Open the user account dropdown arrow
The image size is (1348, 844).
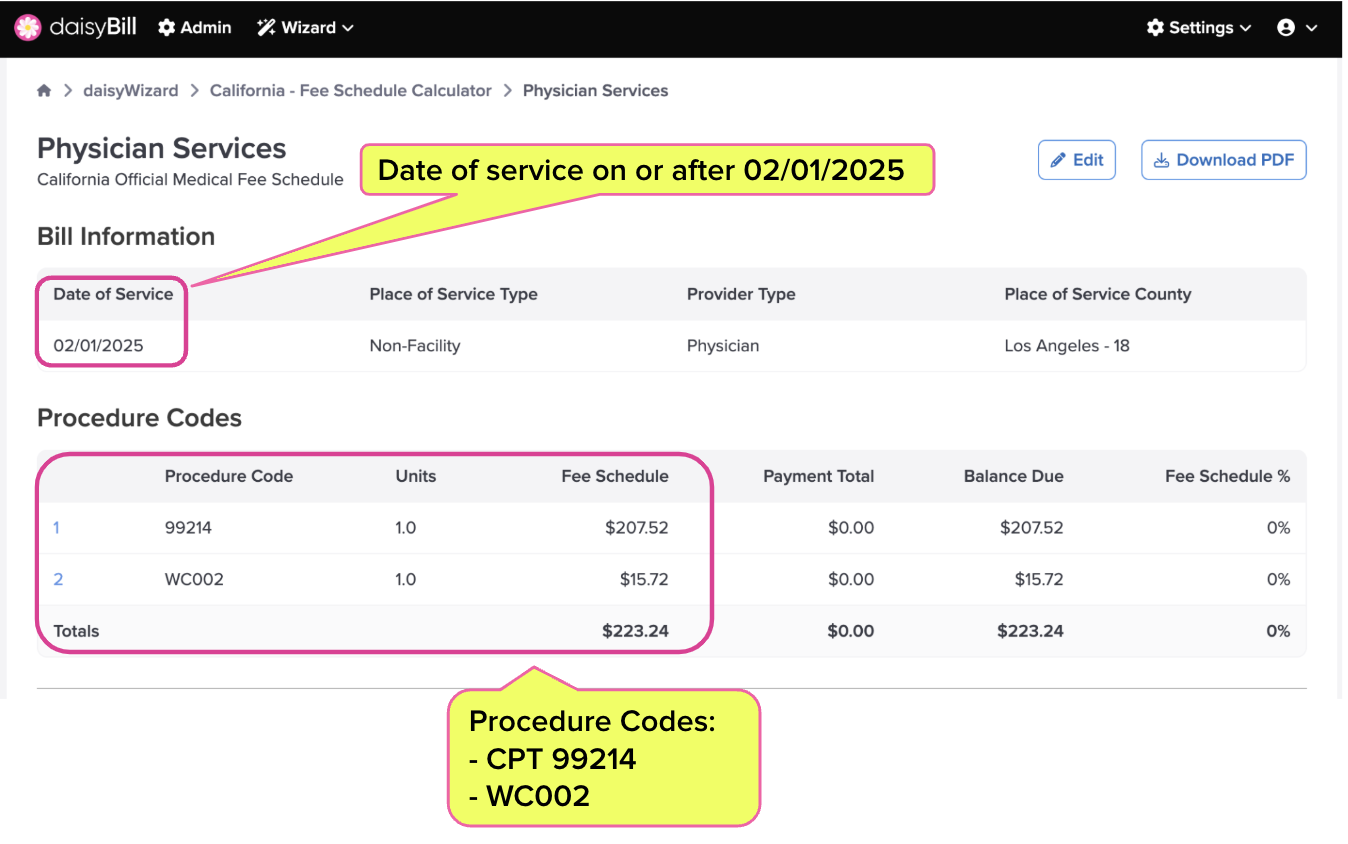(1311, 29)
